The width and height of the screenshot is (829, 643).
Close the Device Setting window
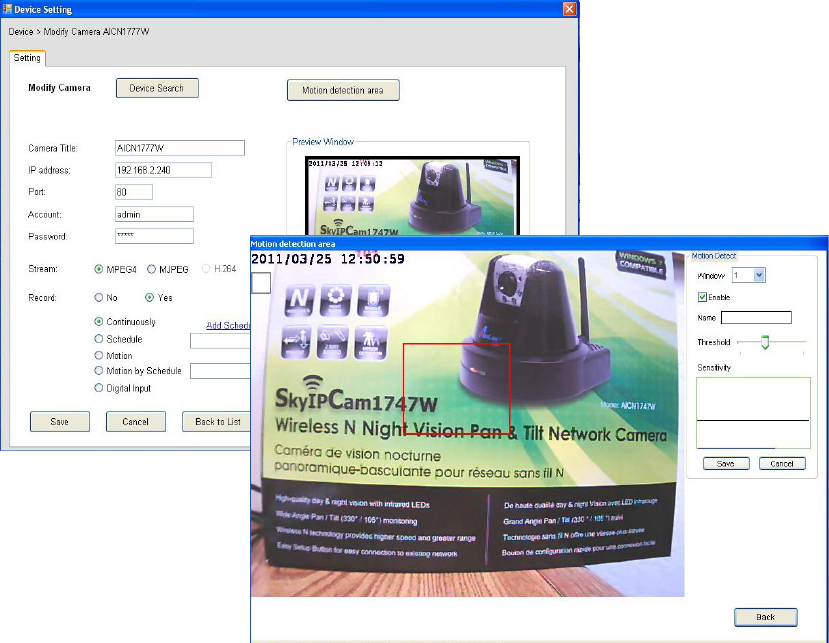[x=569, y=9]
